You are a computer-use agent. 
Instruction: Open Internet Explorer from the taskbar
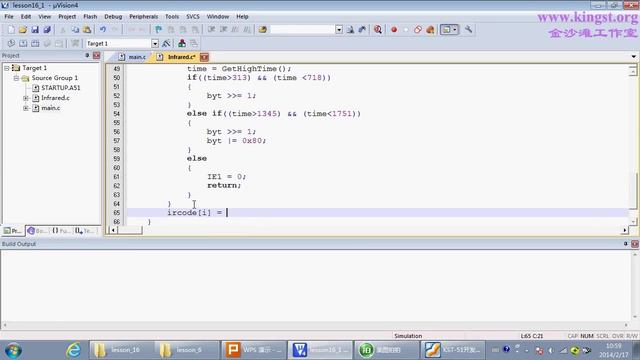click(x=73, y=350)
